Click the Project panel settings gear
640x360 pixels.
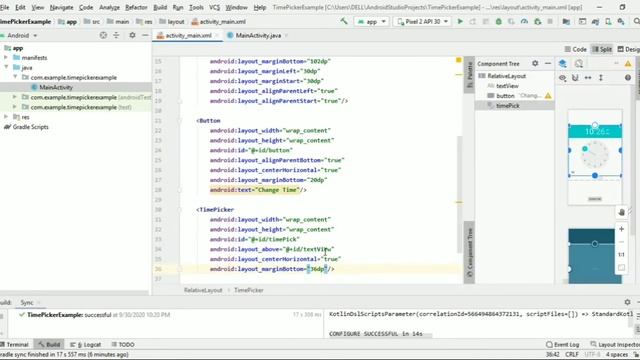(132, 36)
